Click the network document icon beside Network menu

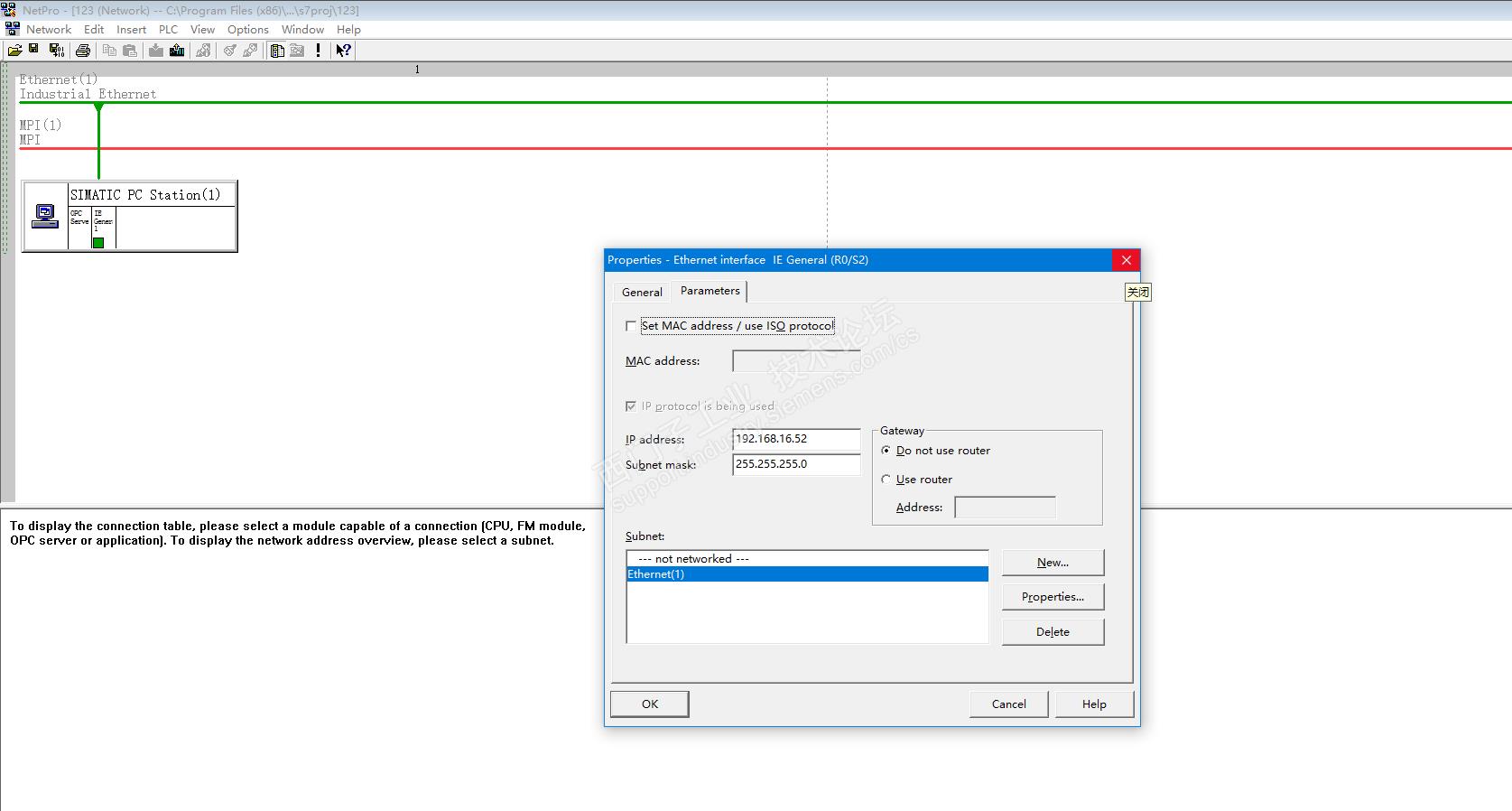pos(12,29)
